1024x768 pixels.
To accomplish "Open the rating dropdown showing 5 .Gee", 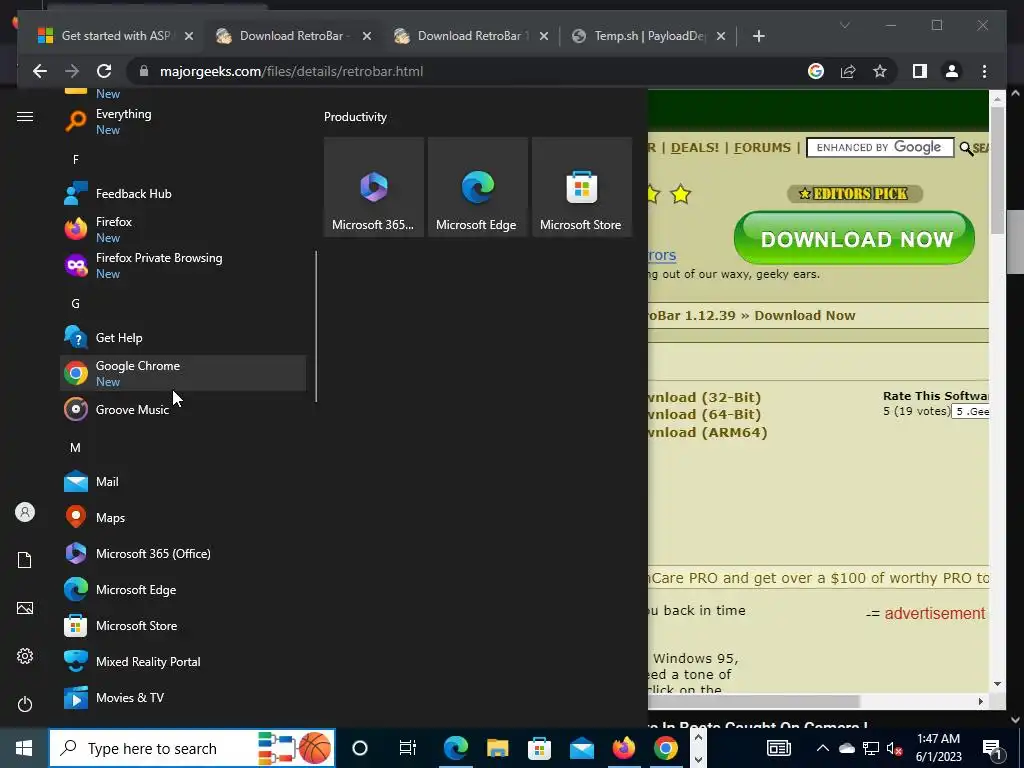I will (970, 411).
